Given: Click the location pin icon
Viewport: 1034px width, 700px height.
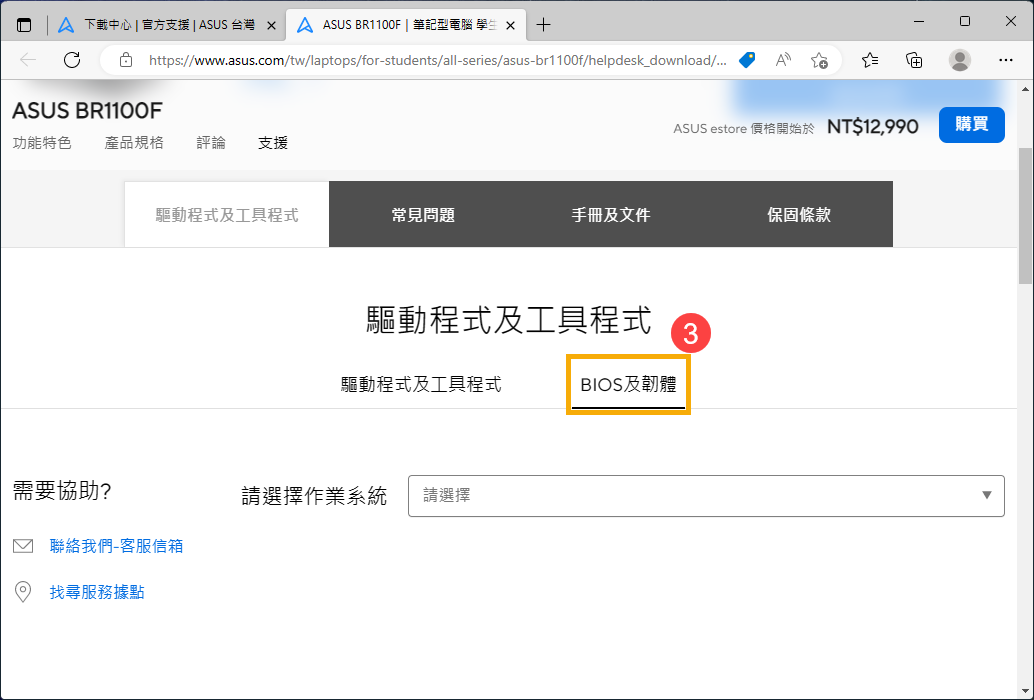Looking at the screenshot, I should [x=23, y=592].
